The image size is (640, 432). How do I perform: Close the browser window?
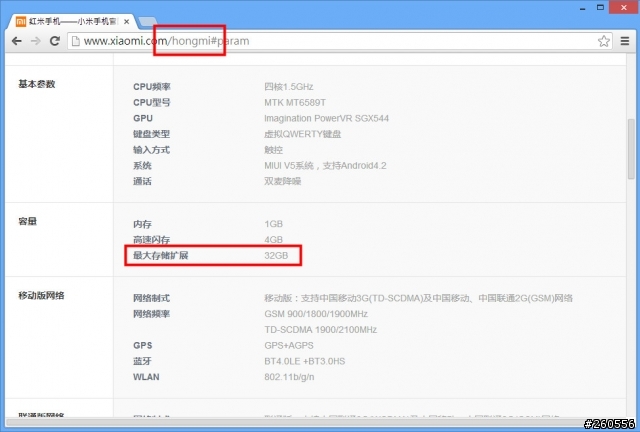point(624,7)
